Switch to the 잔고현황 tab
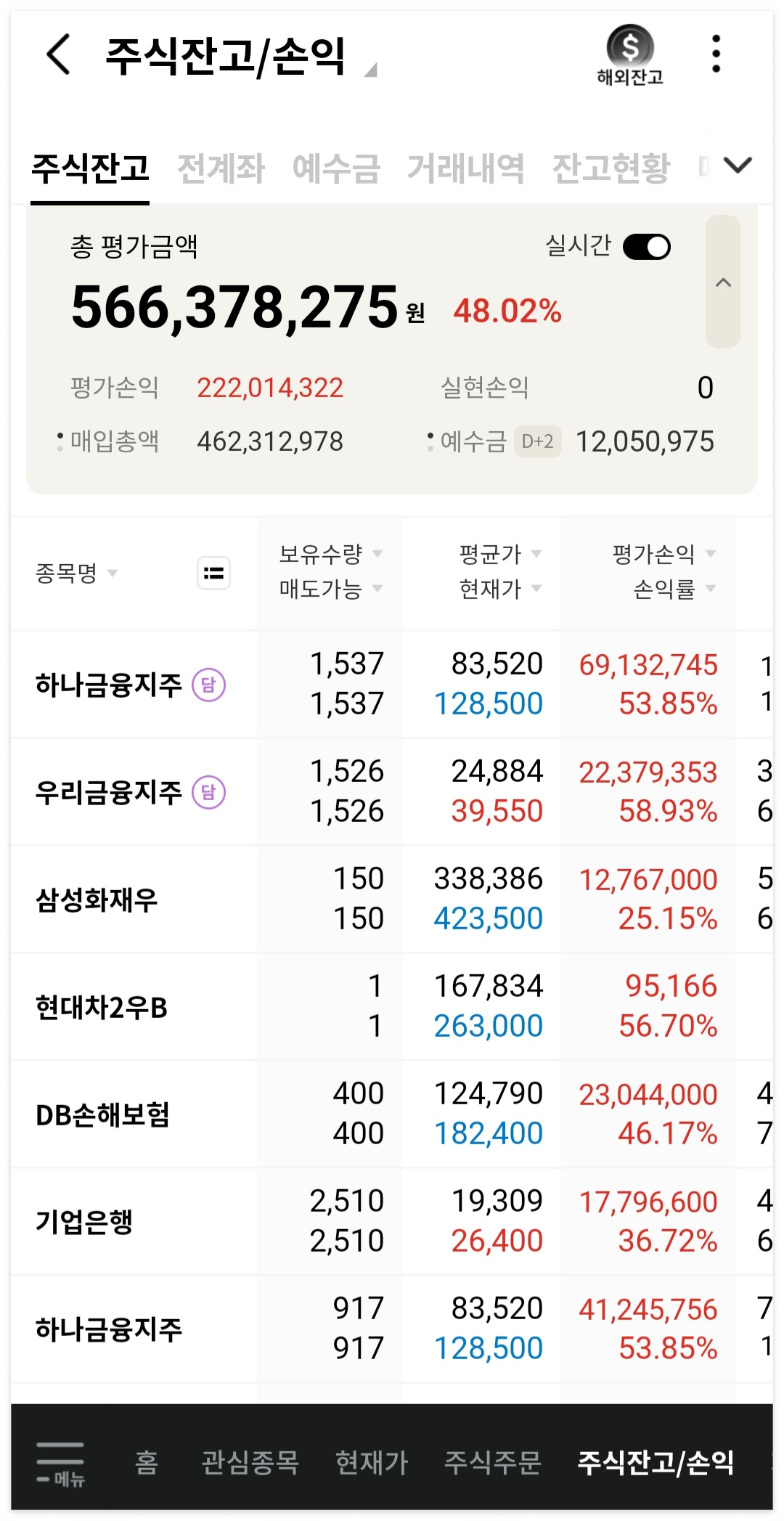This screenshot has width=784, height=1521. click(x=611, y=168)
